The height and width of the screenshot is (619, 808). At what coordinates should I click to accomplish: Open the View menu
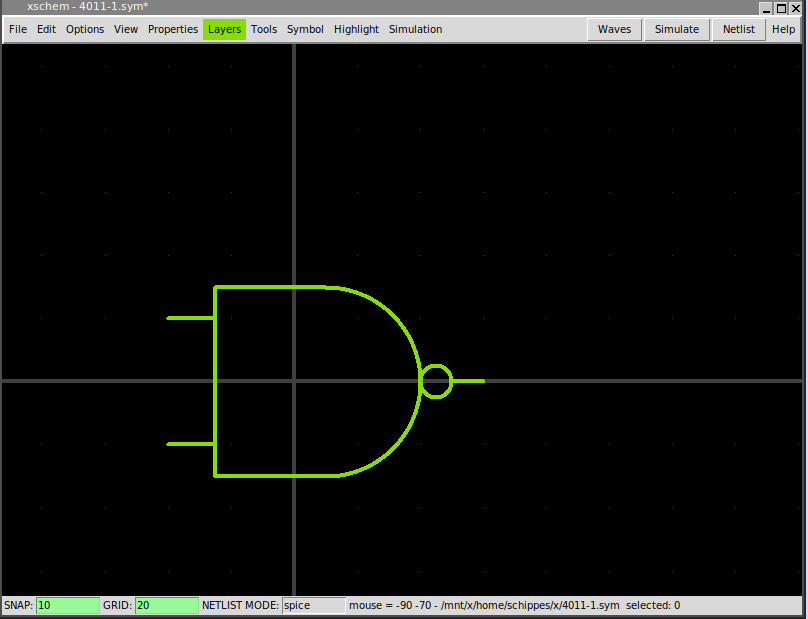[x=126, y=29]
